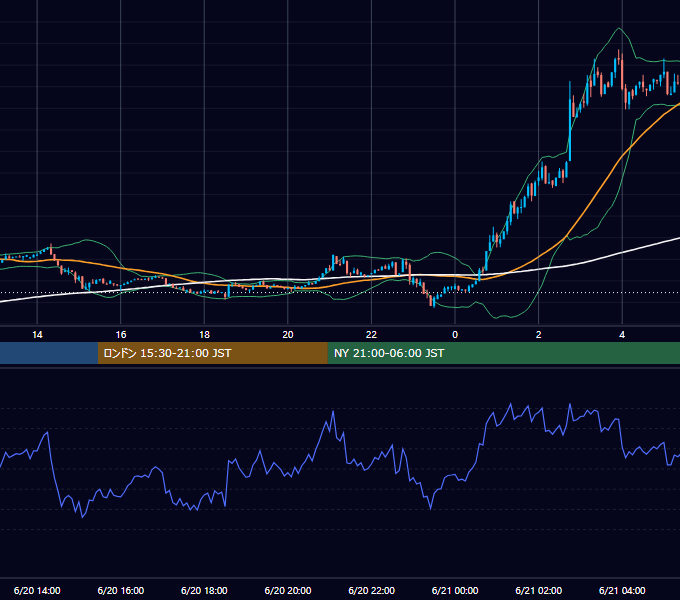The image size is (680, 600).
Task: Click the 0 hour label on price chart axis
Action: (455, 335)
